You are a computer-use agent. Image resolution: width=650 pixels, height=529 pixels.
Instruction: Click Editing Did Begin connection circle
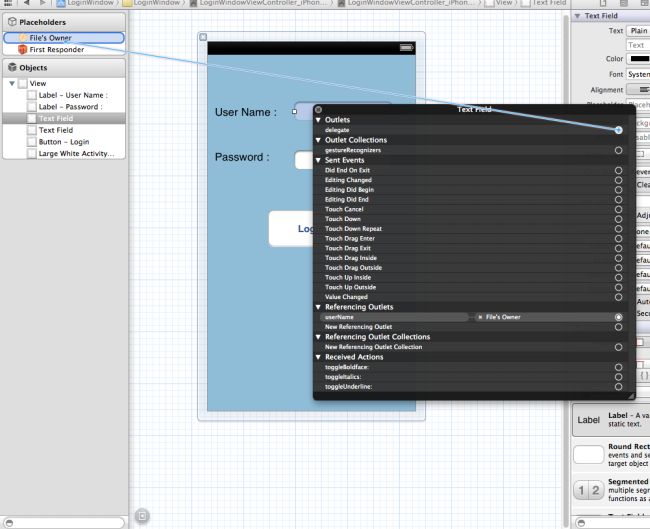[x=618, y=190]
